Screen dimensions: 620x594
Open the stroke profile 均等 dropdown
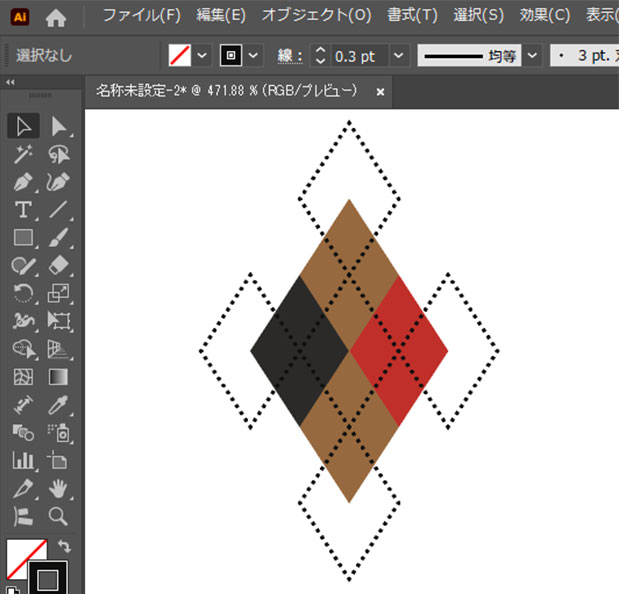point(532,55)
